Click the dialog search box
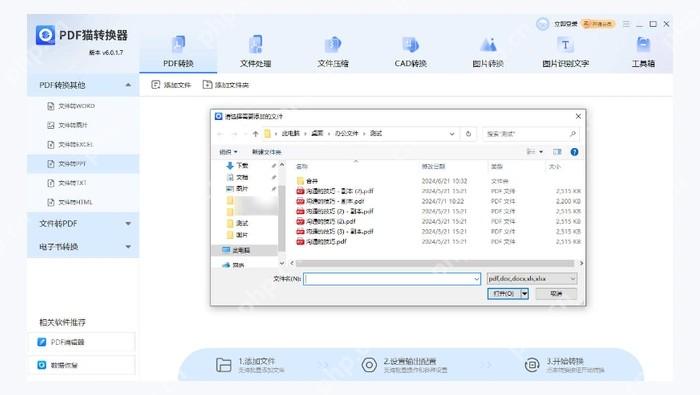This screenshot has width=700, height=395. coord(530,133)
